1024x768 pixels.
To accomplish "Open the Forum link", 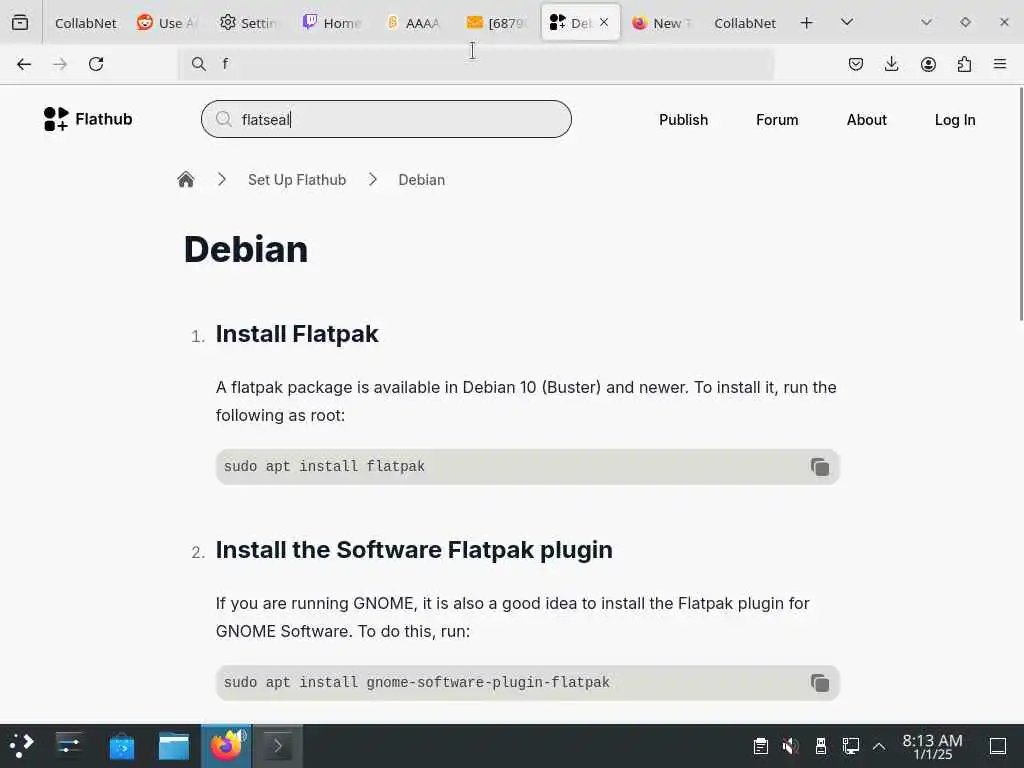I will click(x=777, y=120).
